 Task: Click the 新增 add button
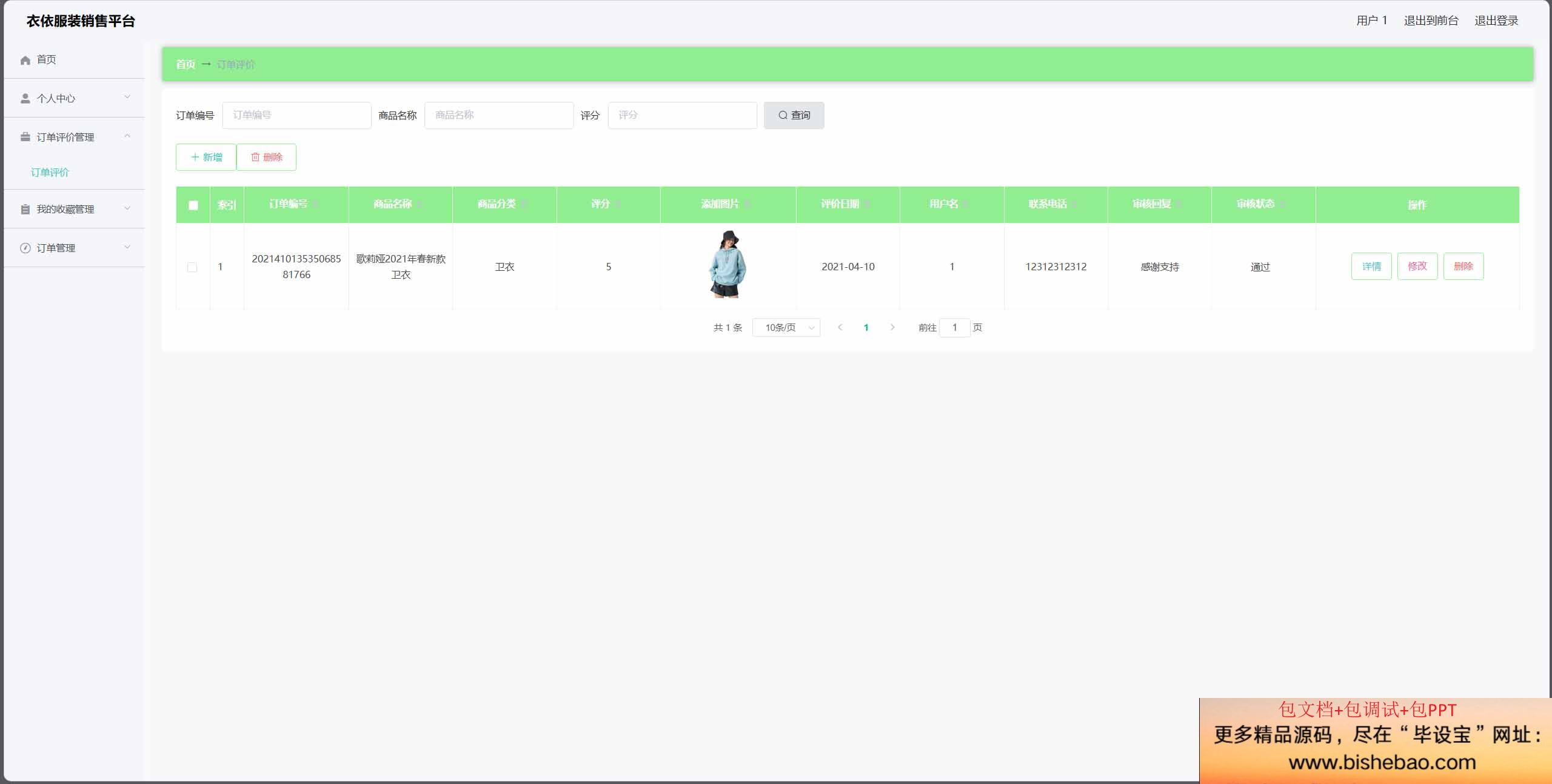pyautogui.click(x=206, y=157)
